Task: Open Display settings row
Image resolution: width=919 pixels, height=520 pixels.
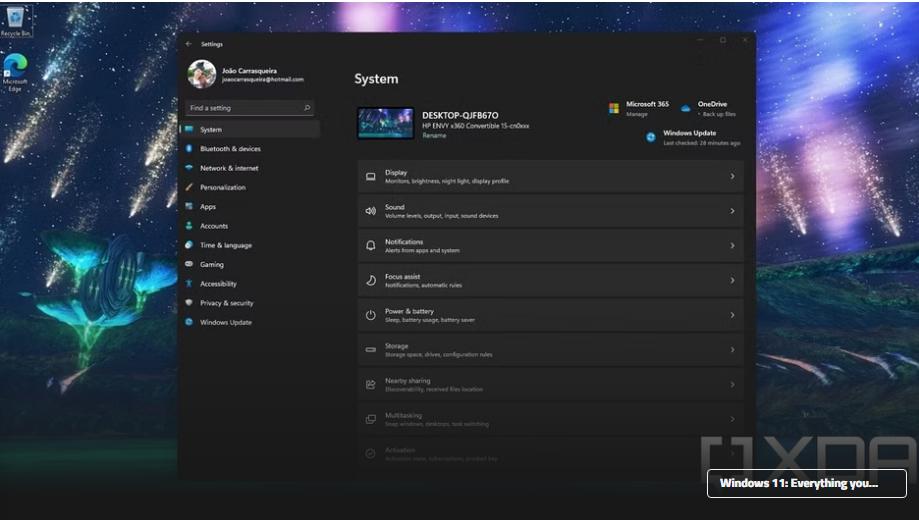Action: coord(550,176)
